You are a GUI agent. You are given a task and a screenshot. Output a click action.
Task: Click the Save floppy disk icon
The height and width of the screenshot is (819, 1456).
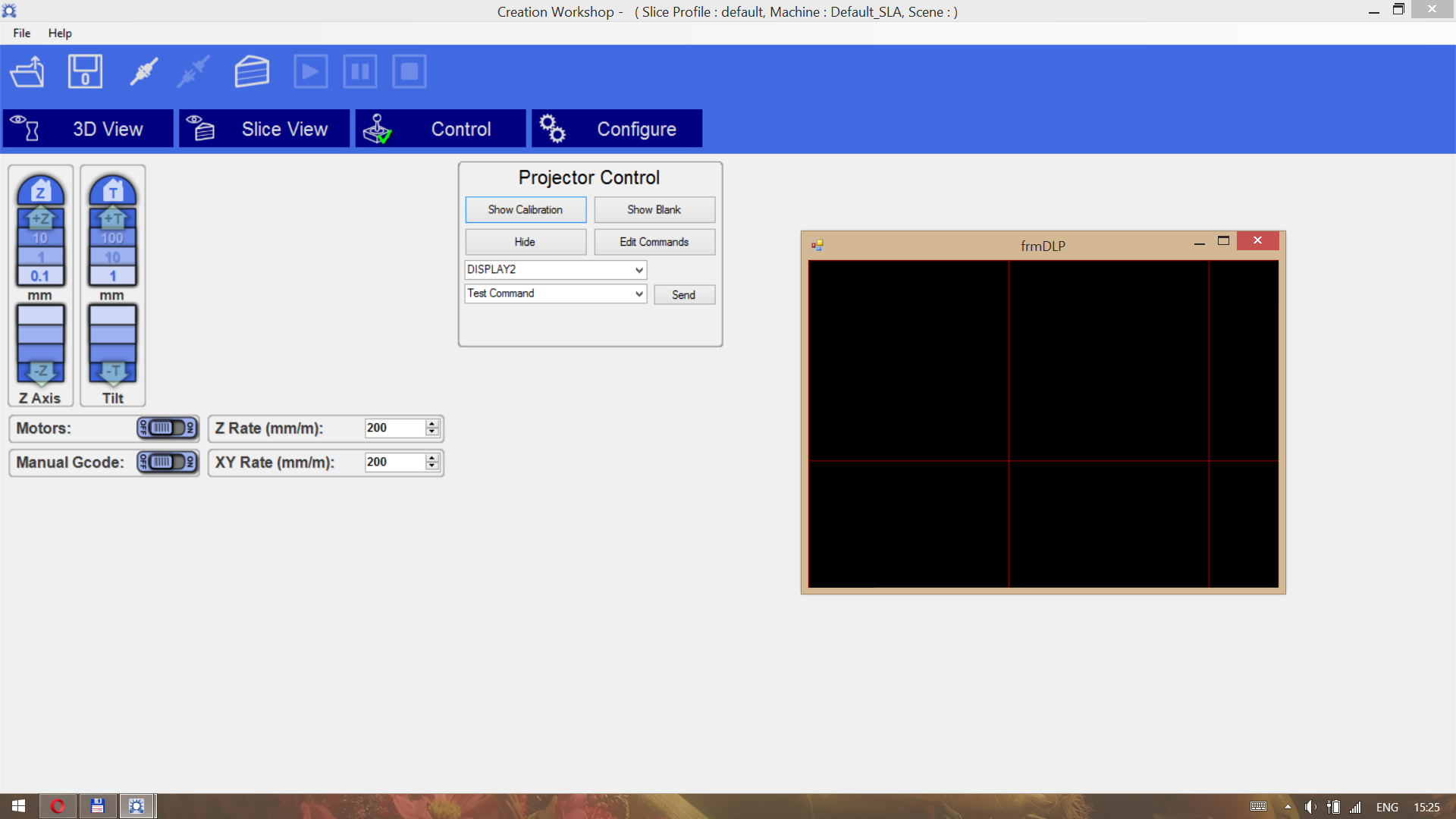pyautogui.click(x=85, y=72)
